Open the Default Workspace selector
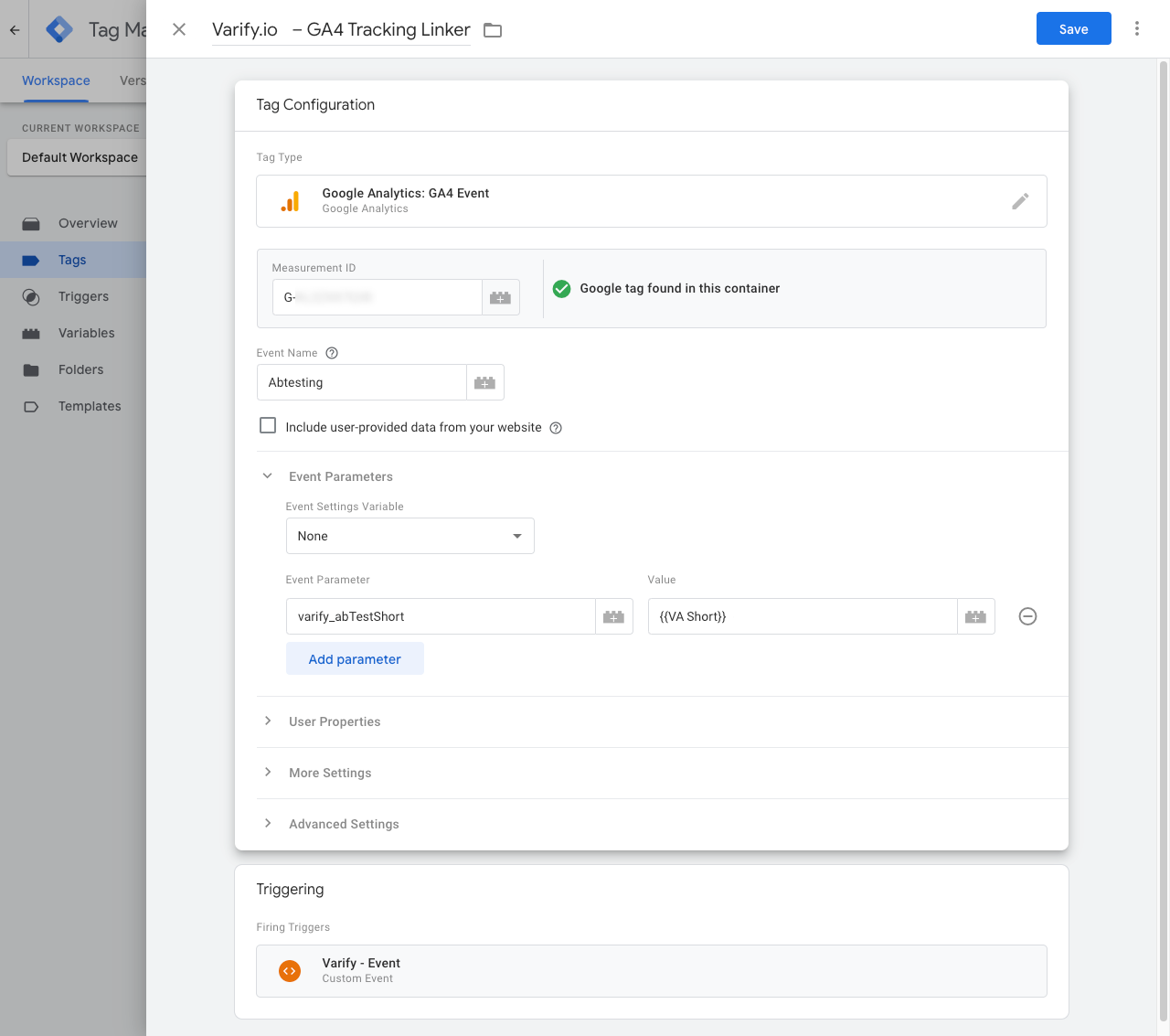1170x1036 pixels. [77, 157]
